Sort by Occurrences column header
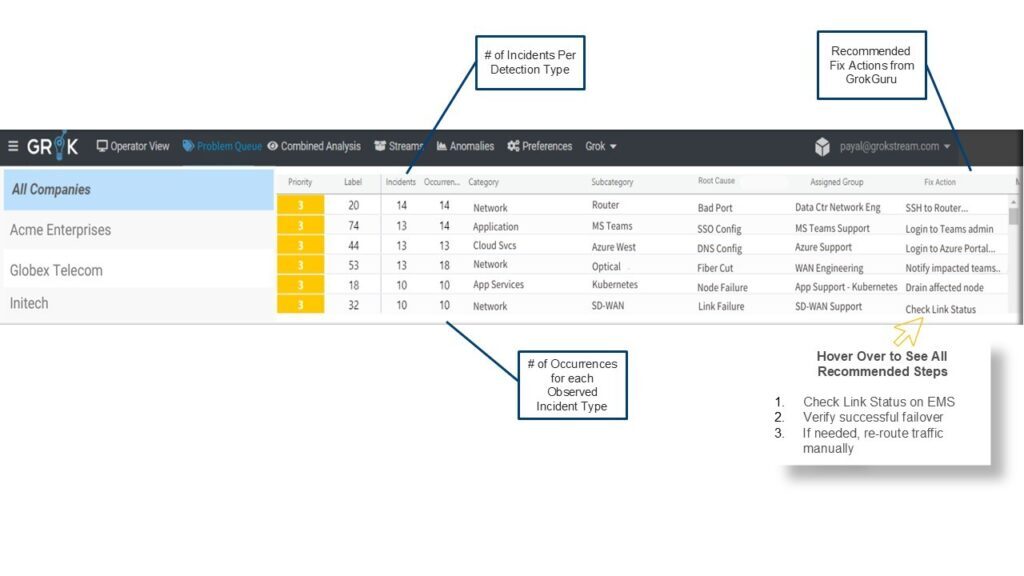This screenshot has height=576, width=1024. 442,182
